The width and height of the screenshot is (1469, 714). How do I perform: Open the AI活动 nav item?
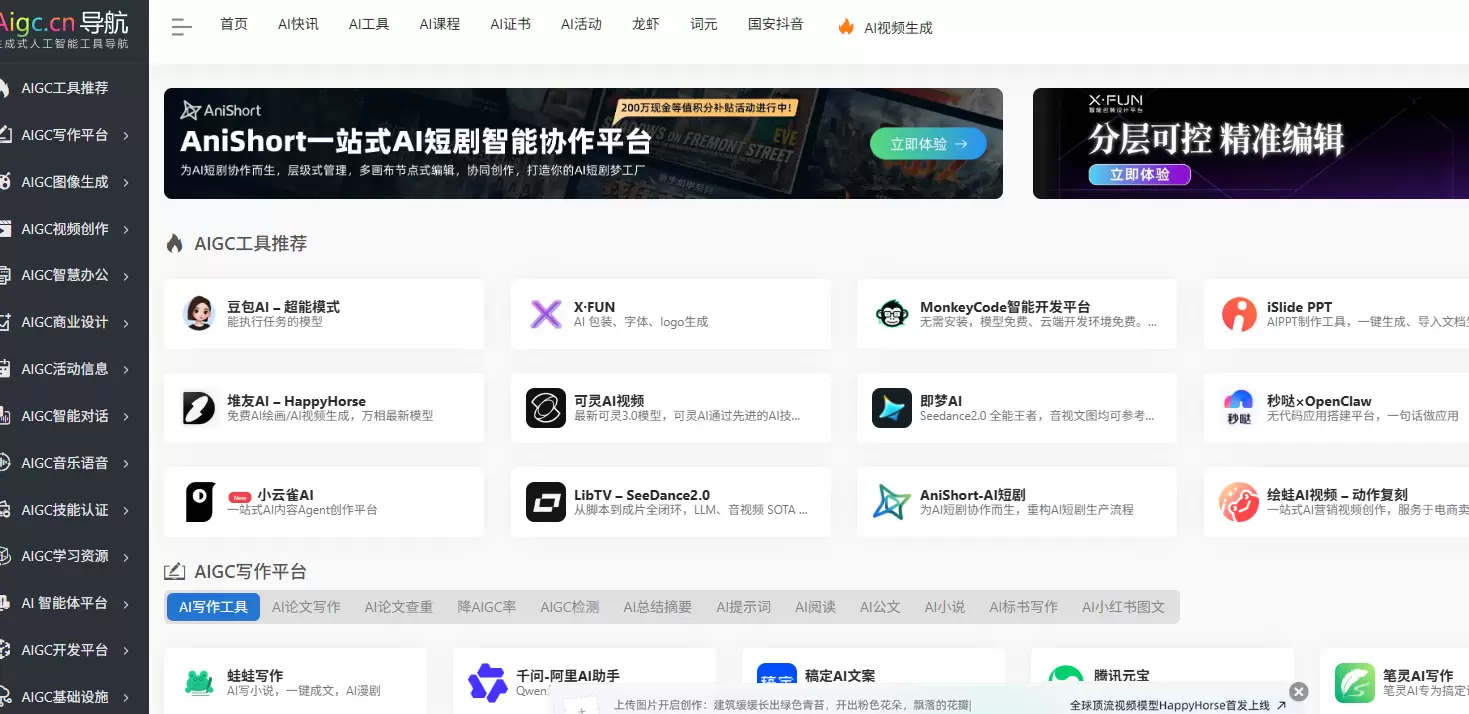tap(581, 24)
